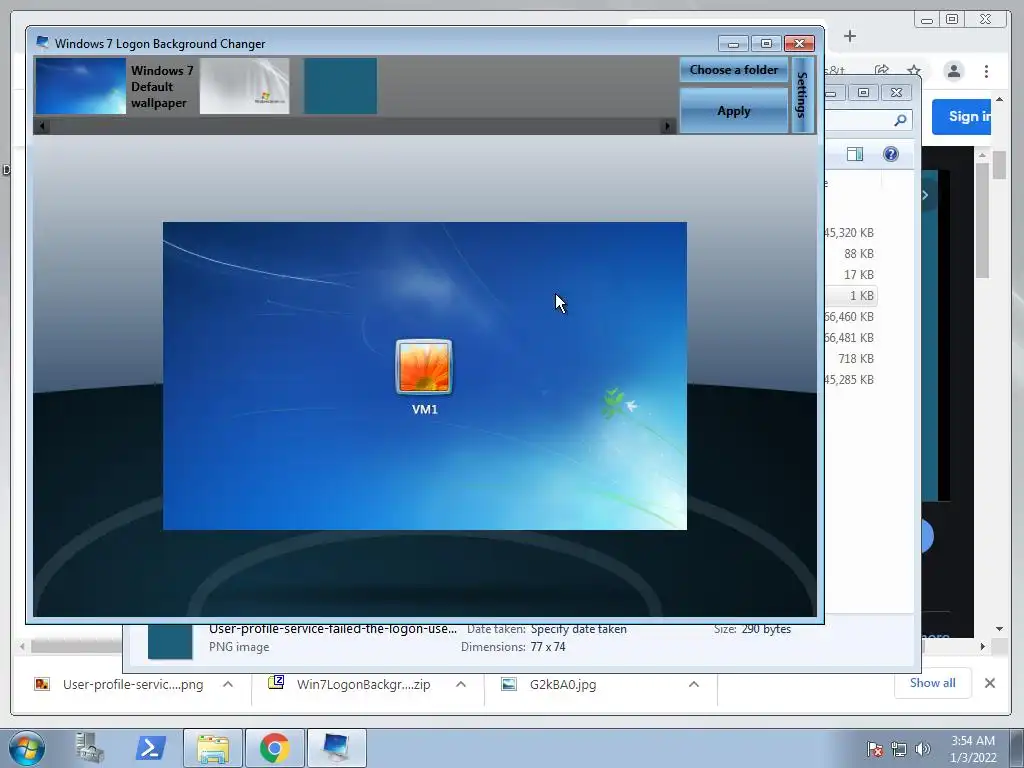Click the Logon Background Changer title icon
Screen dimensions: 1024x768
coord(42,43)
